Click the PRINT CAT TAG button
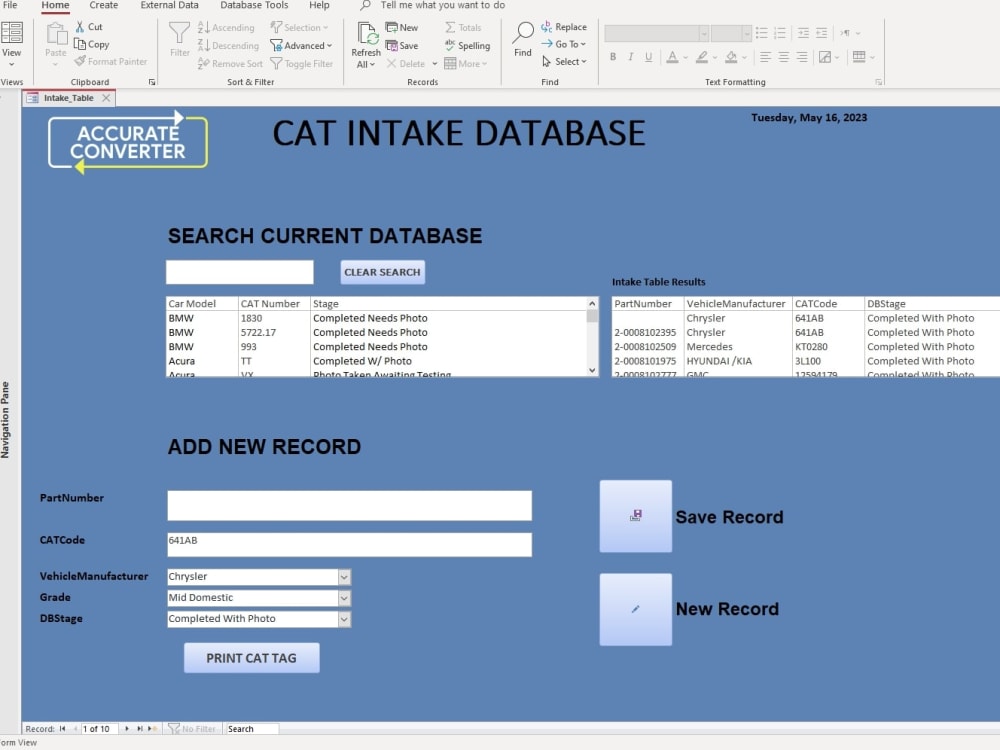1000x750 pixels. (251, 657)
